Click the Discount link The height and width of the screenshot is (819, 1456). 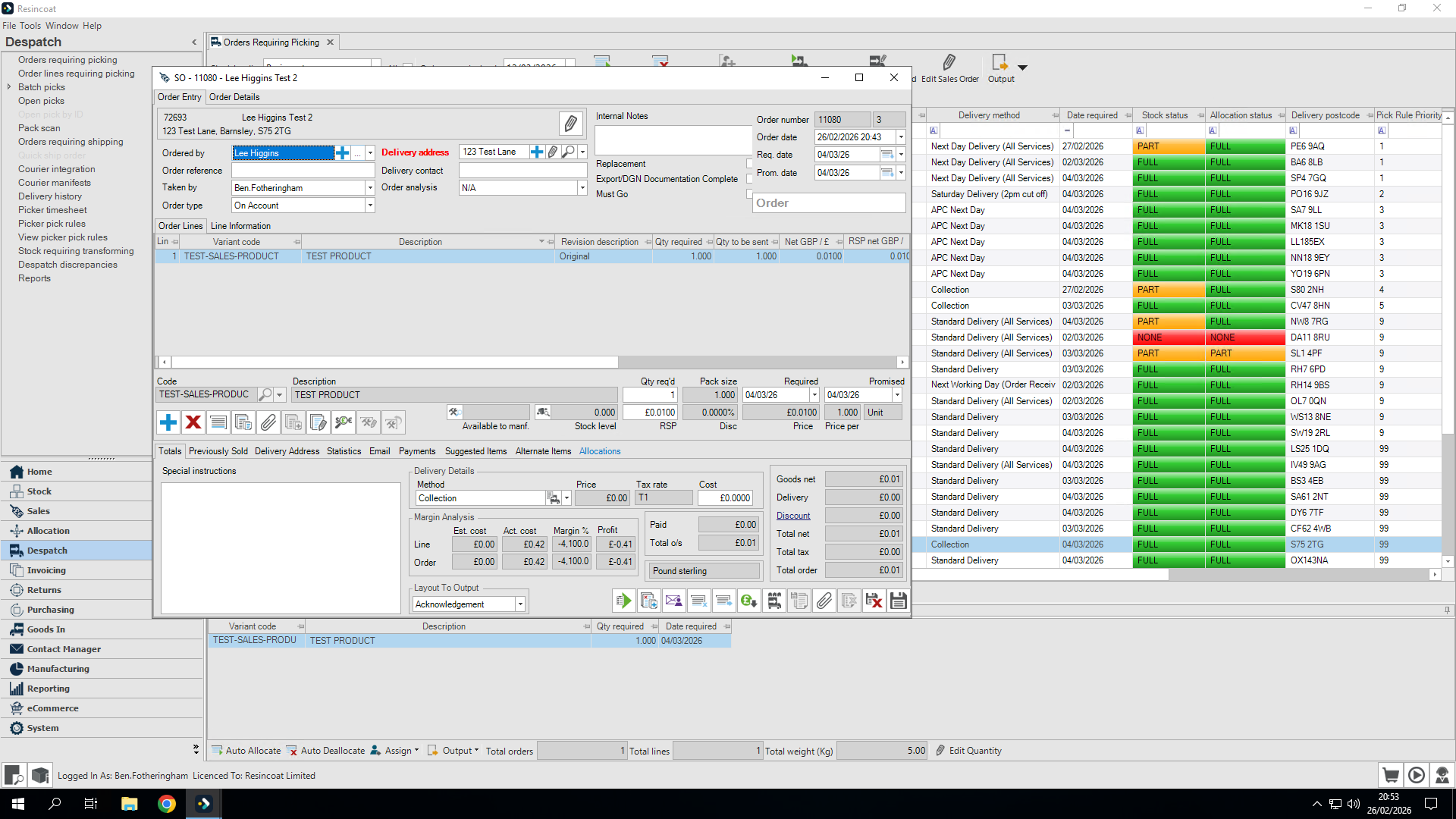click(x=793, y=516)
